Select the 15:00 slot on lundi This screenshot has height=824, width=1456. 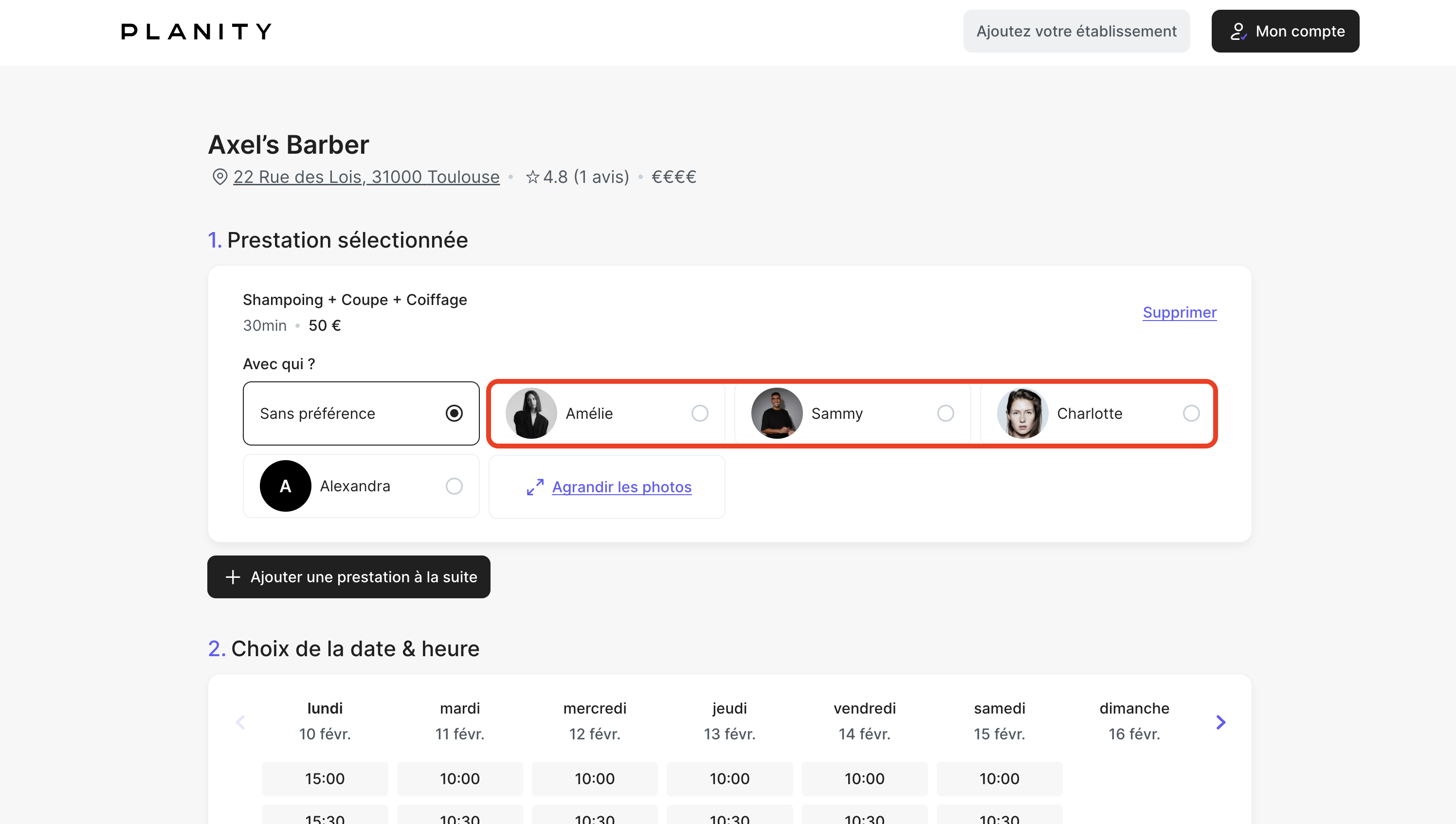click(325, 778)
